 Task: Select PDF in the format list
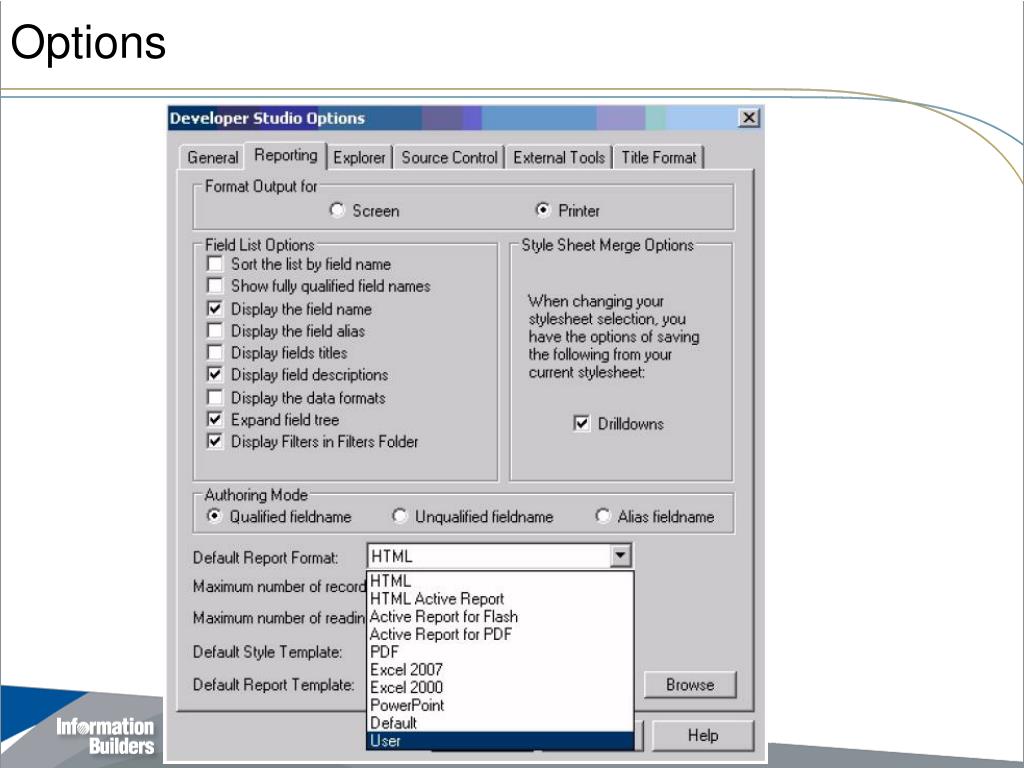[x=500, y=652]
